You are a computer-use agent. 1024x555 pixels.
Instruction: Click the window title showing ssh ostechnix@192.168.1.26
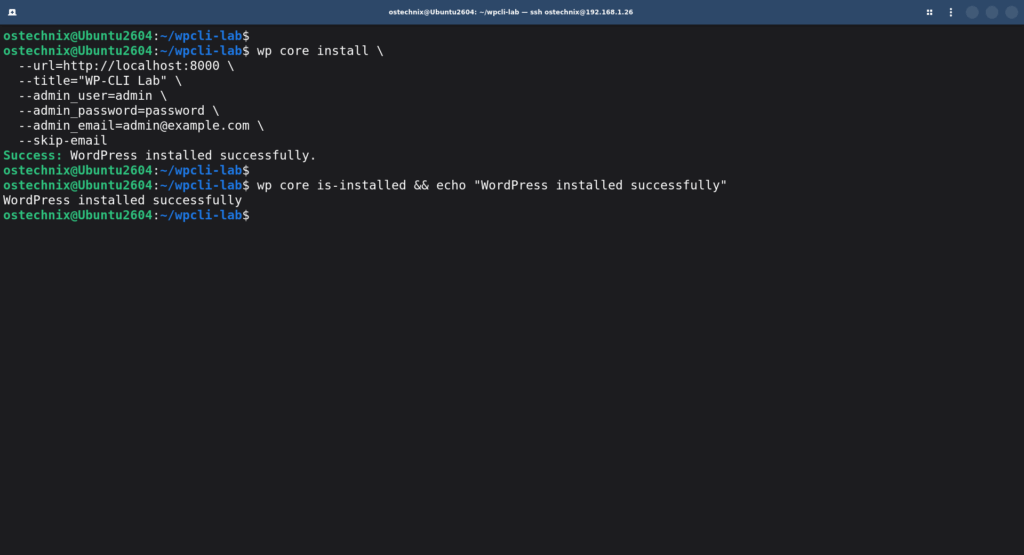click(x=511, y=12)
